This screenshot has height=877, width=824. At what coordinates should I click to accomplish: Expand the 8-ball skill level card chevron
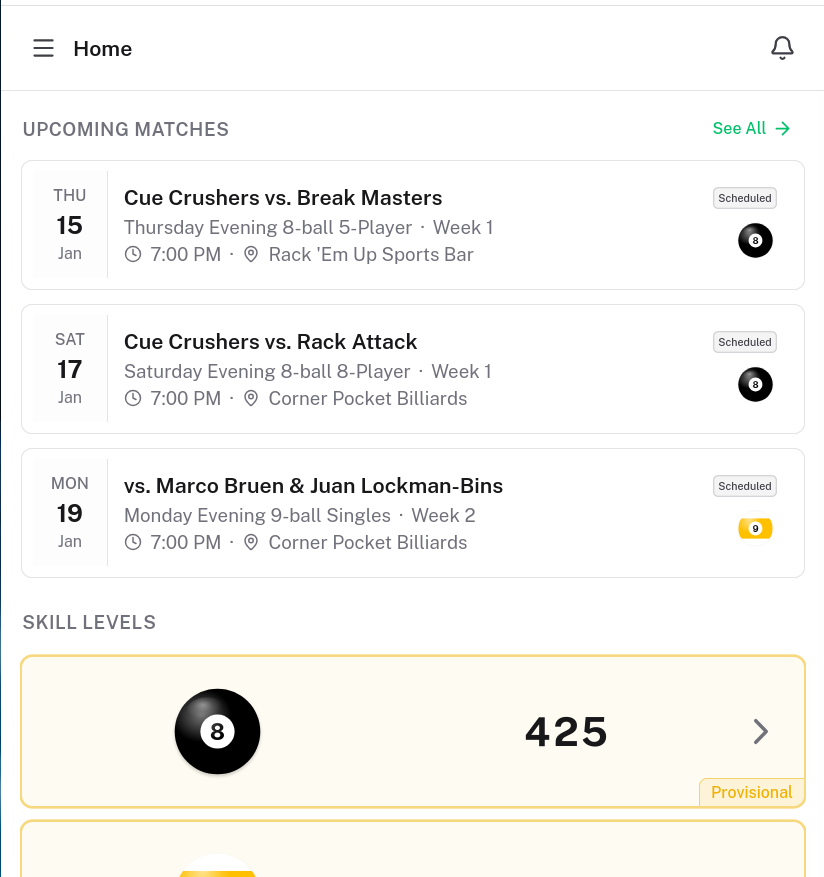pos(761,731)
